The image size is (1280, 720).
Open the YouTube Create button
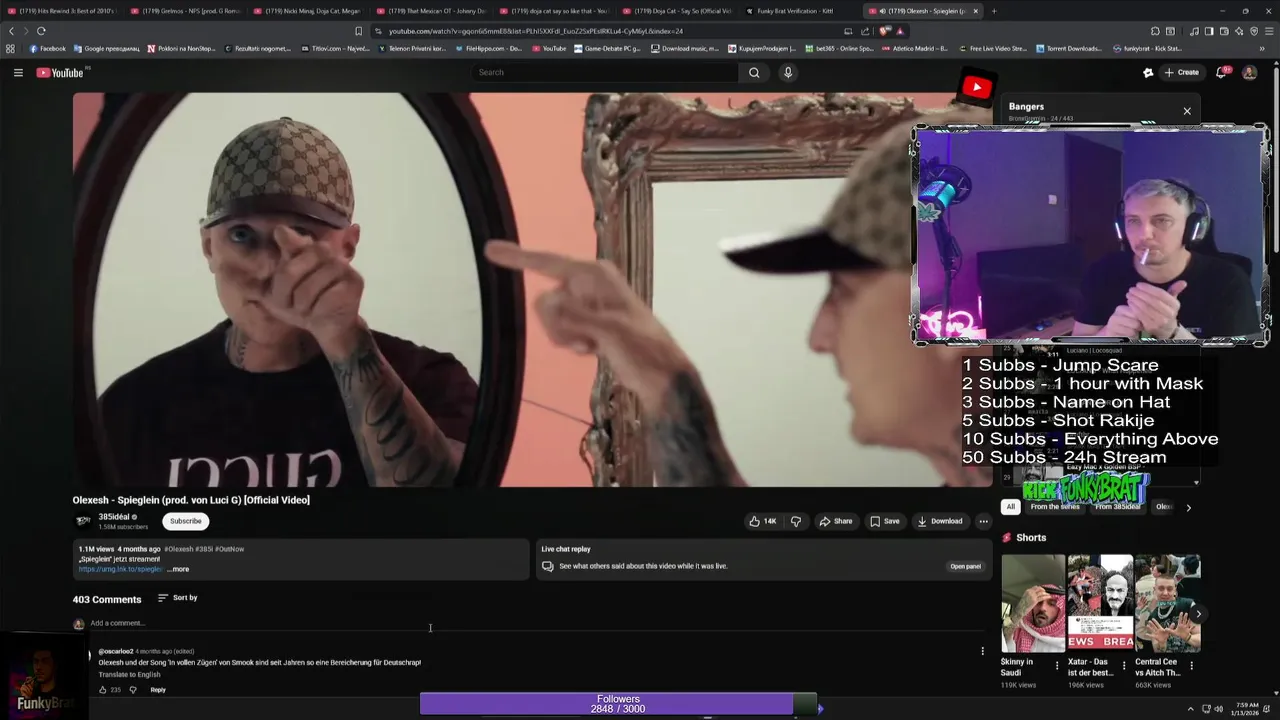tap(1181, 72)
